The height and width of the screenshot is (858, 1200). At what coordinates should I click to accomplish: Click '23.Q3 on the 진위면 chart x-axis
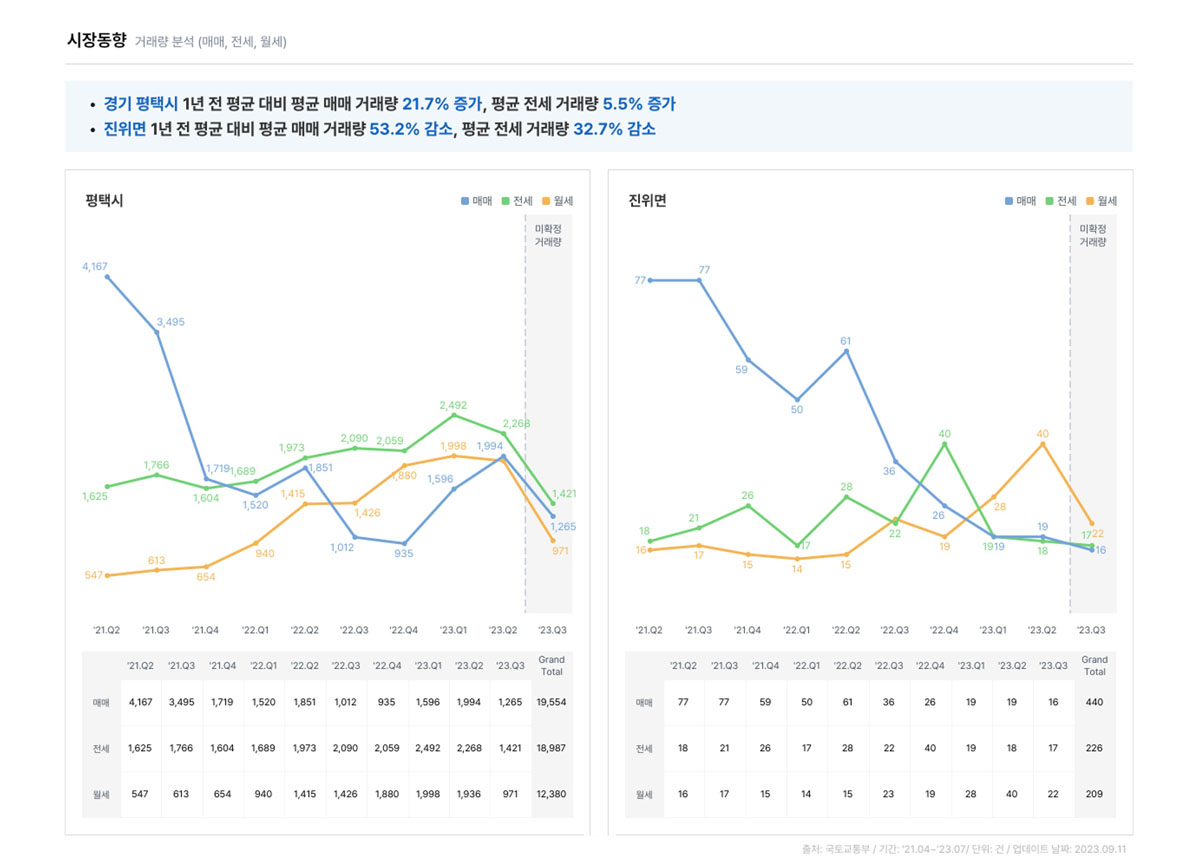pos(1090,631)
